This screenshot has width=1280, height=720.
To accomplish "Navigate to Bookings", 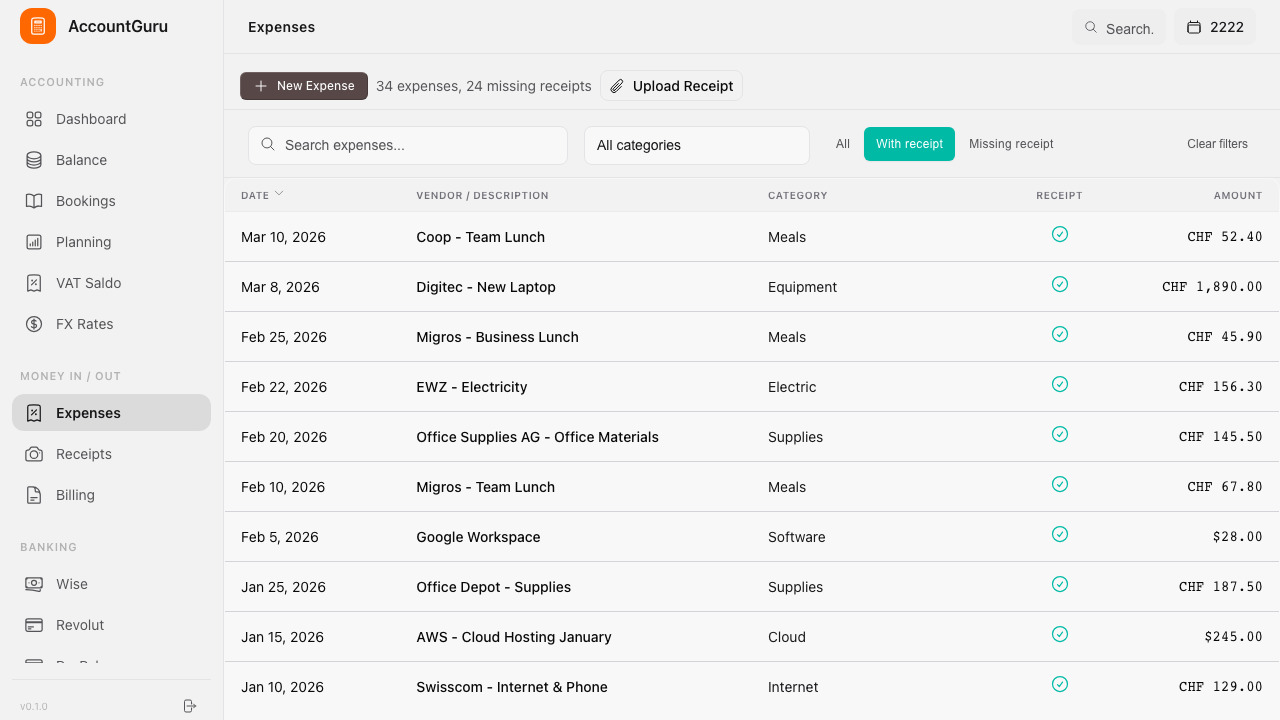I will [111, 201].
